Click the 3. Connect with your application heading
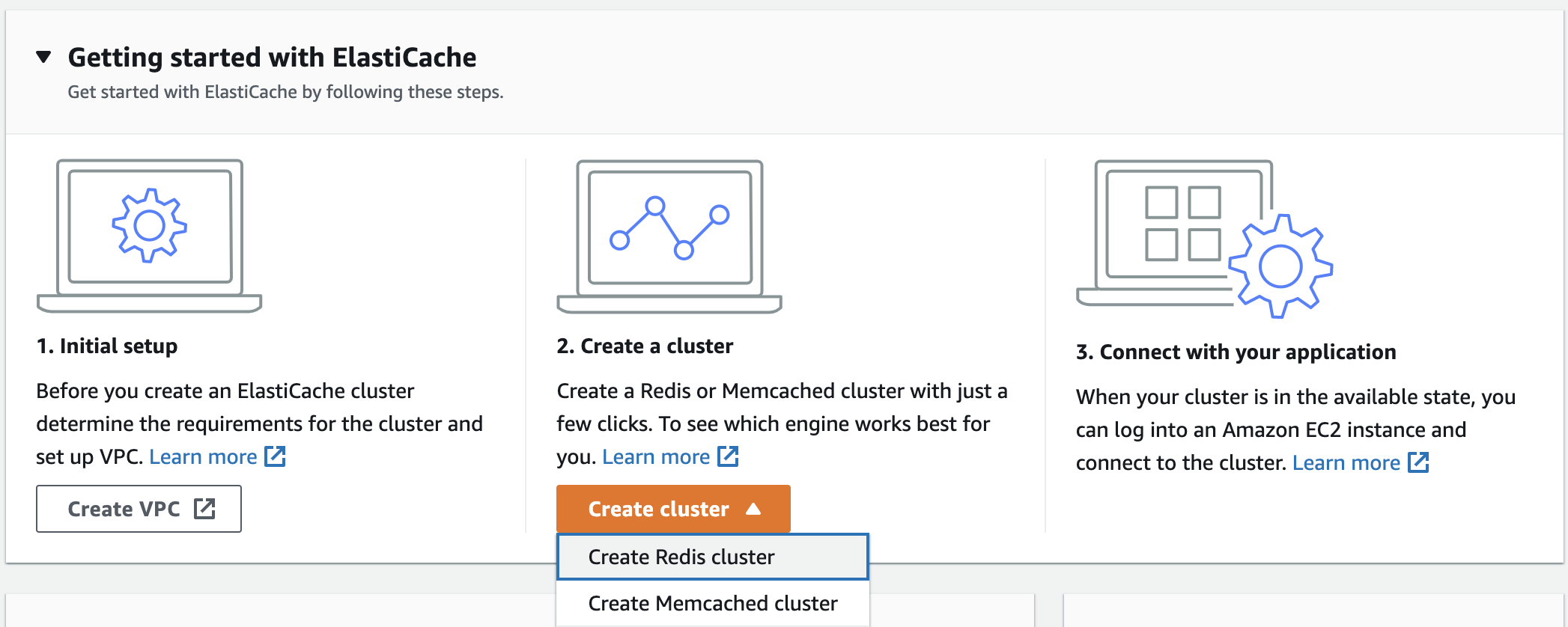Viewport: 1568px width, 627px height. (1236, 352)
